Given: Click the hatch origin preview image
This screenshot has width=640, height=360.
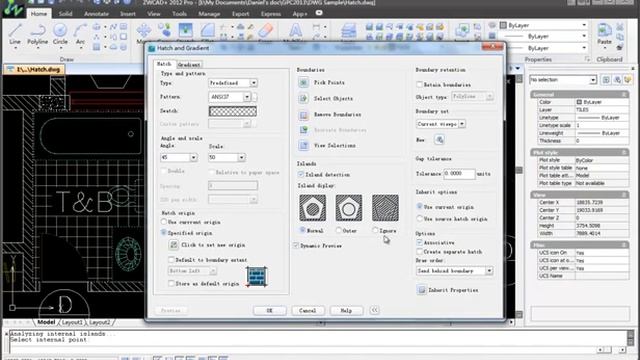Looking at the screenshot, I should coord(257,276).
